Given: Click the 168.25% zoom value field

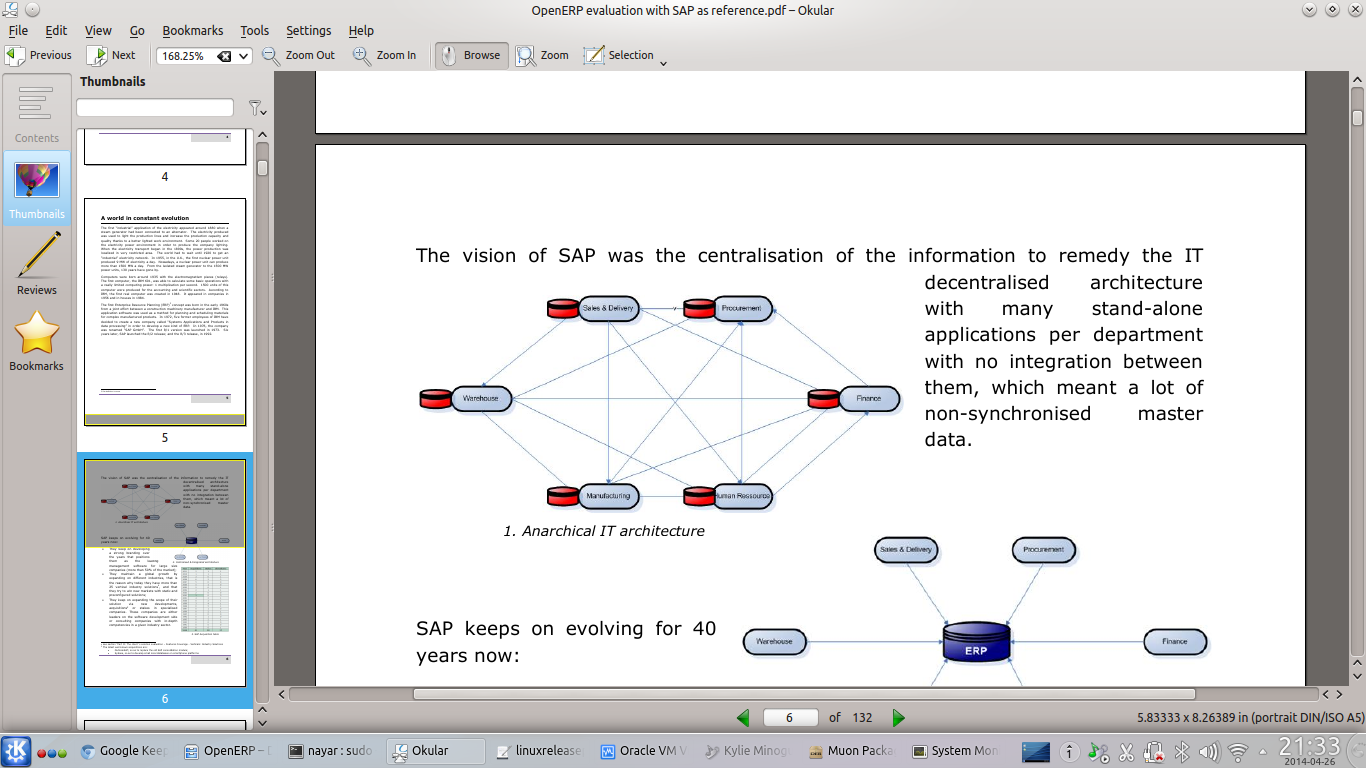Looking at the screenshot, I should pos(186,56).
